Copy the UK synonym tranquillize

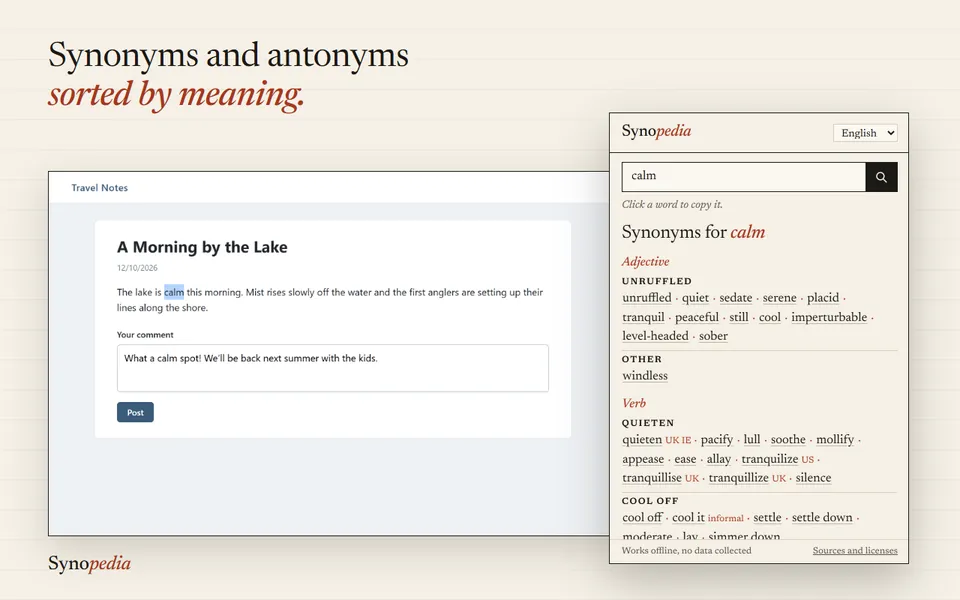pos(738,478)
